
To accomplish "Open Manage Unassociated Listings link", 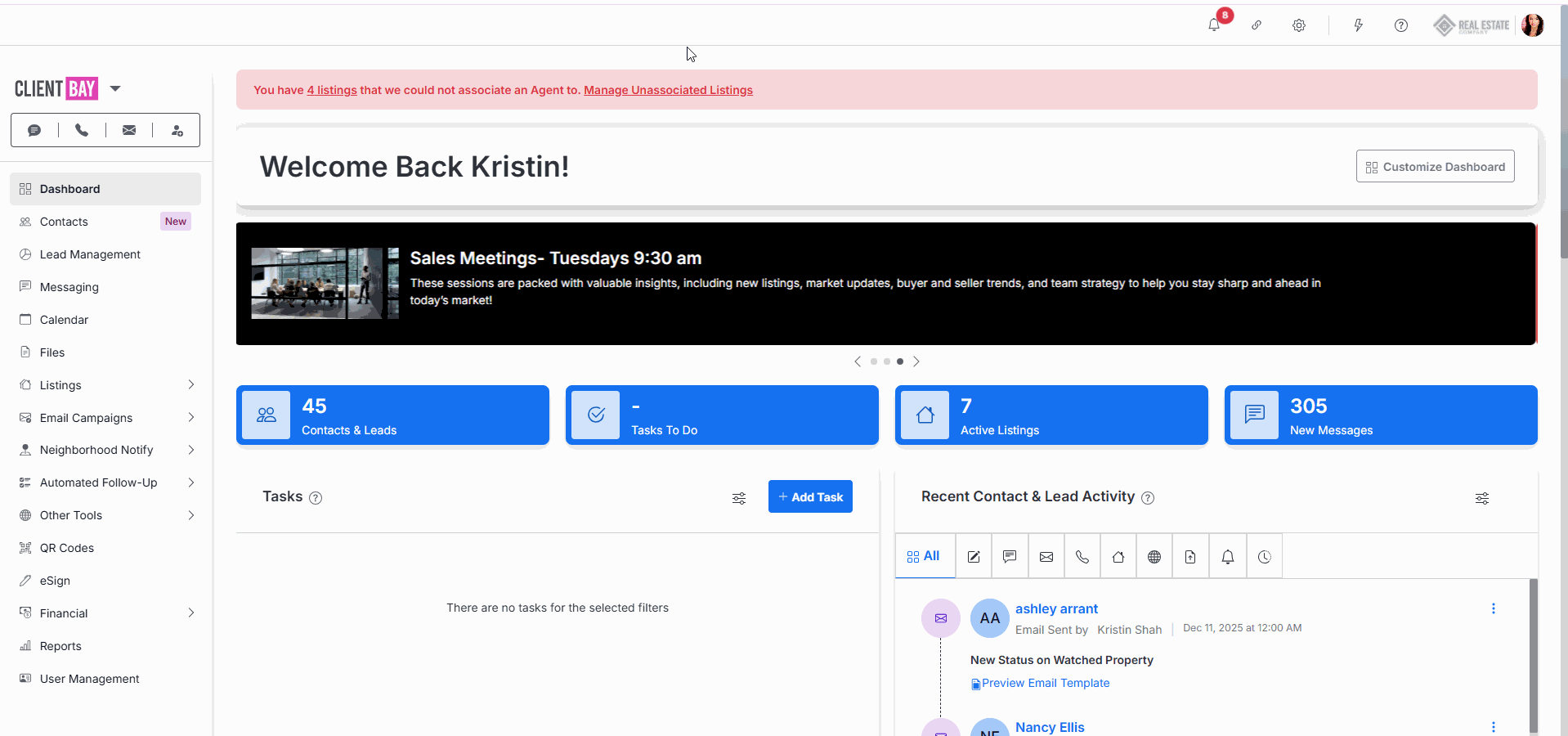I will pos(668,90).
